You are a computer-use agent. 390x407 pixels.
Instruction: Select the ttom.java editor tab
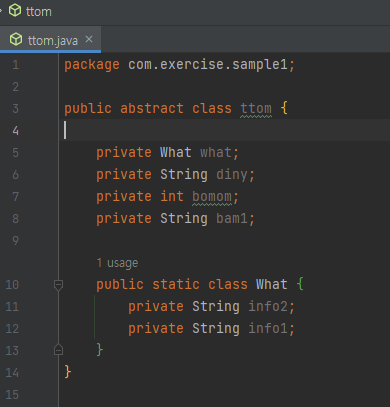[x=50, y=40]
